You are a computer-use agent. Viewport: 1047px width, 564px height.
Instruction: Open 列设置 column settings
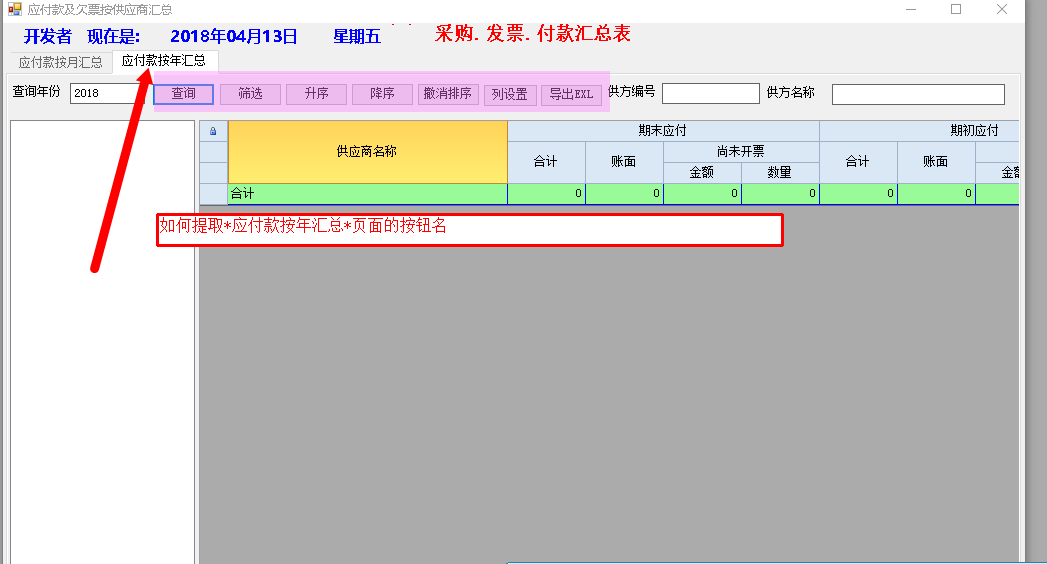tap(510, 95)
